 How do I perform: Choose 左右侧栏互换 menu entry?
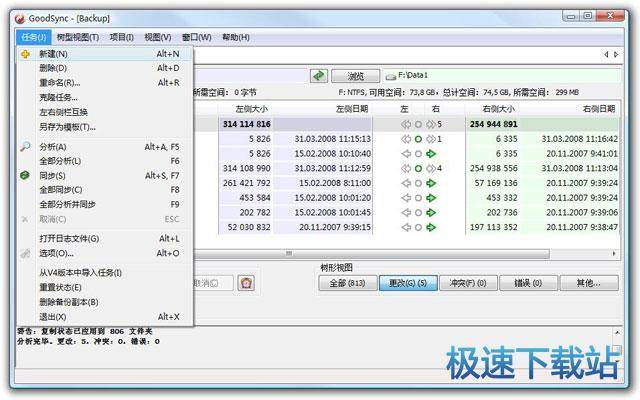(x=104, y=112)
